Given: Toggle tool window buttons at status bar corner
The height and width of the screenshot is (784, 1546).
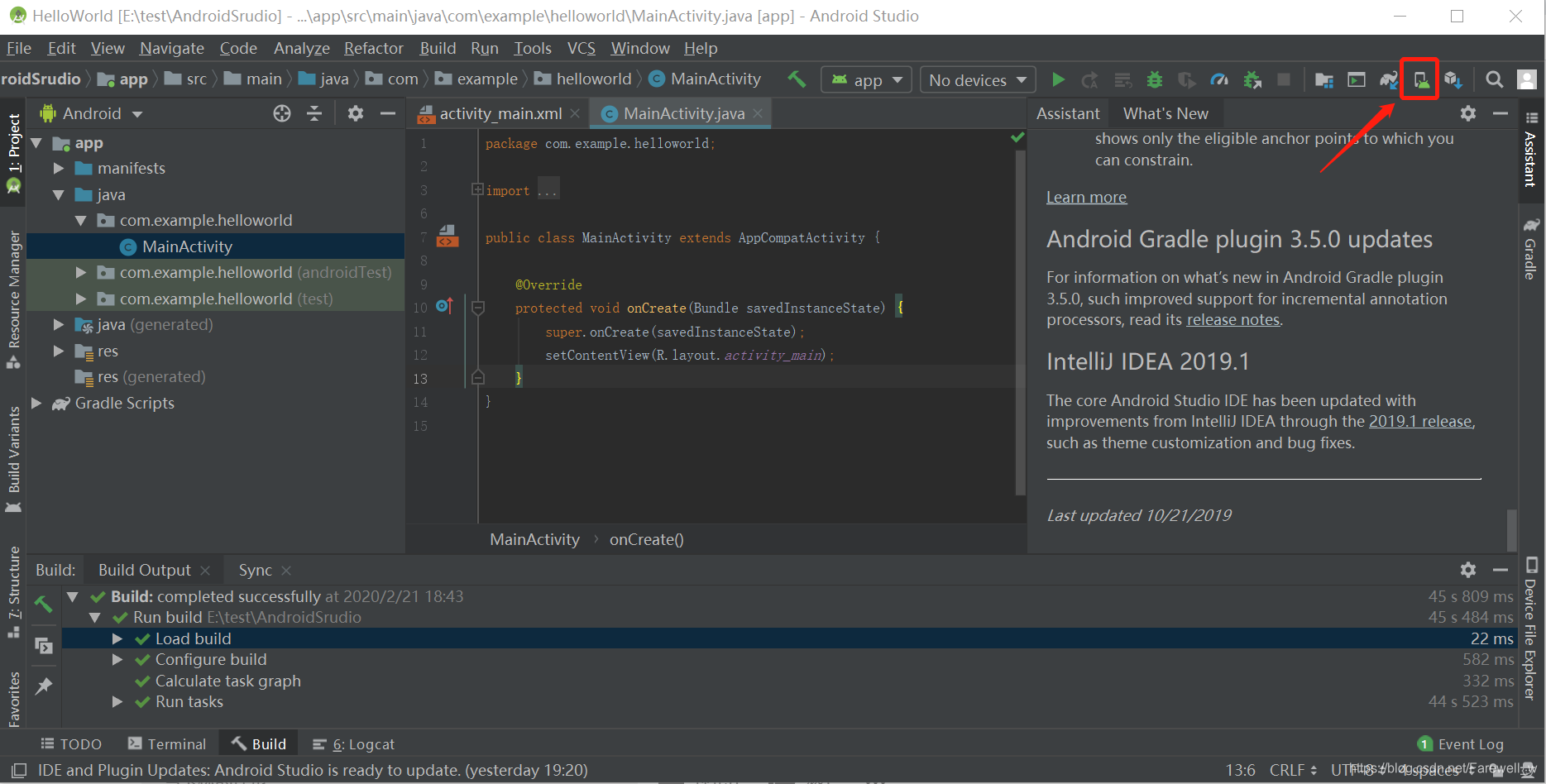Looking at the screenshot, I should [x=19, y=771].
